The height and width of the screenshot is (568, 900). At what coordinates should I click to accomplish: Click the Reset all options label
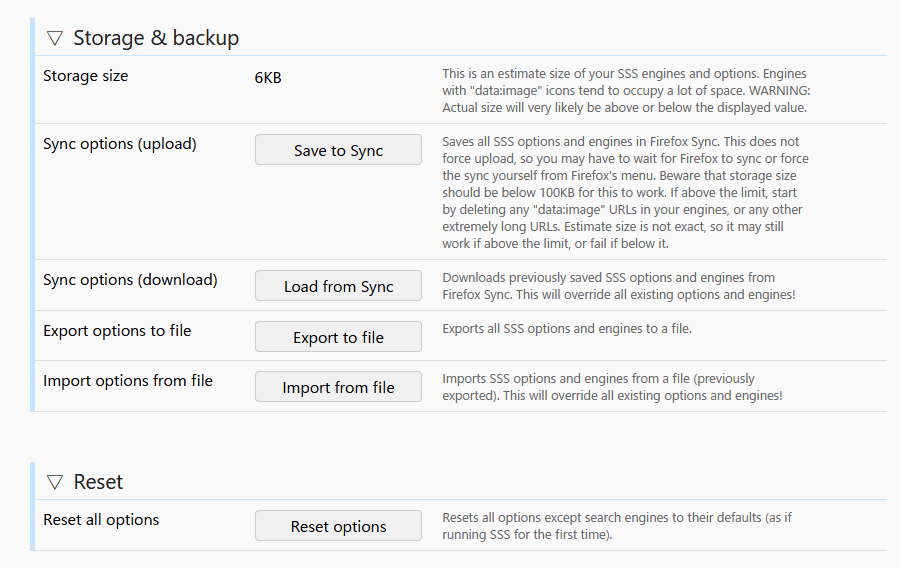click(101, 520)
